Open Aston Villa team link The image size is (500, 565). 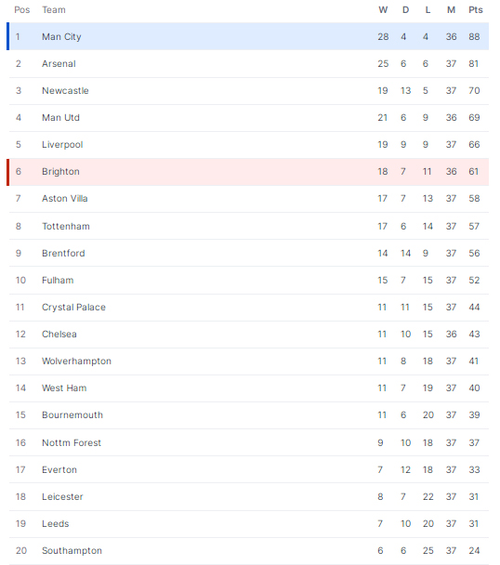click(x=64, y=199)
